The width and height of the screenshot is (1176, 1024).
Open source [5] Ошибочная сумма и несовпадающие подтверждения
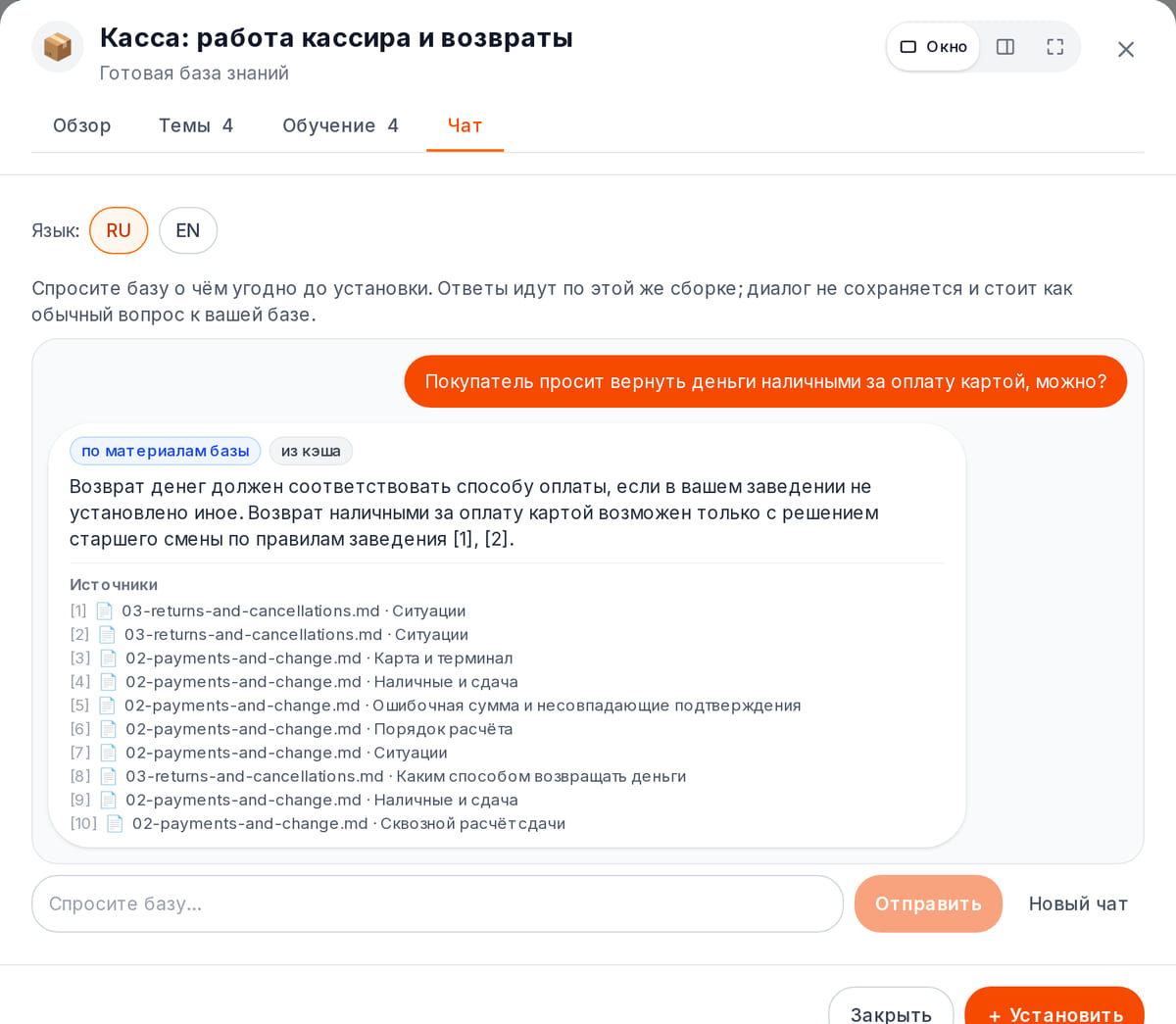pos(435,705)
